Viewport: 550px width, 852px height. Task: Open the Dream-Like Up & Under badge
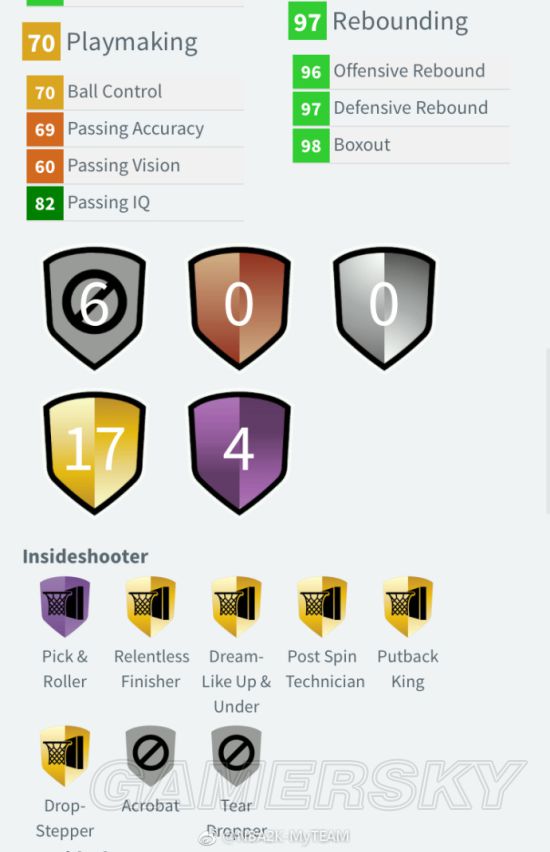click(x=236, y=606)
